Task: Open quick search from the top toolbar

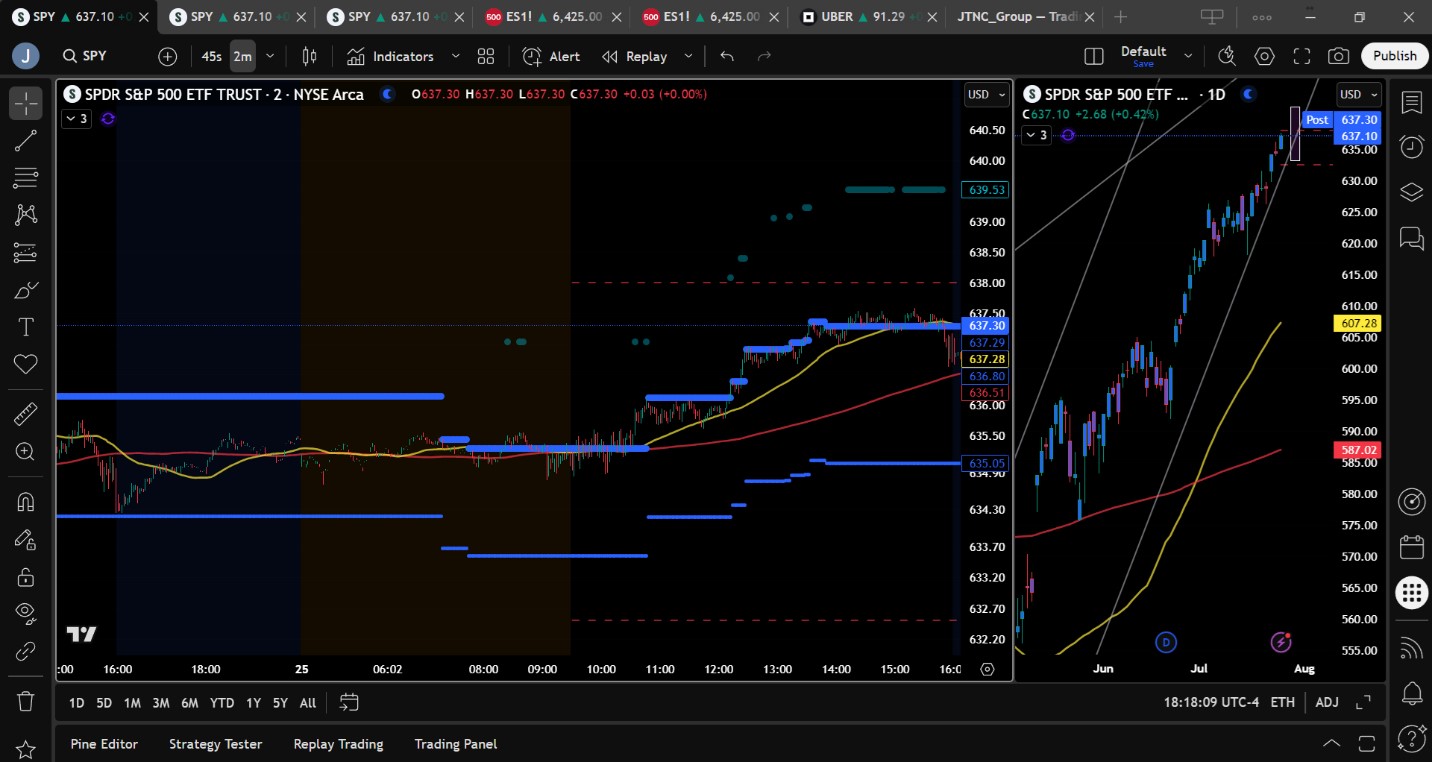Action: coord(1227,56)
